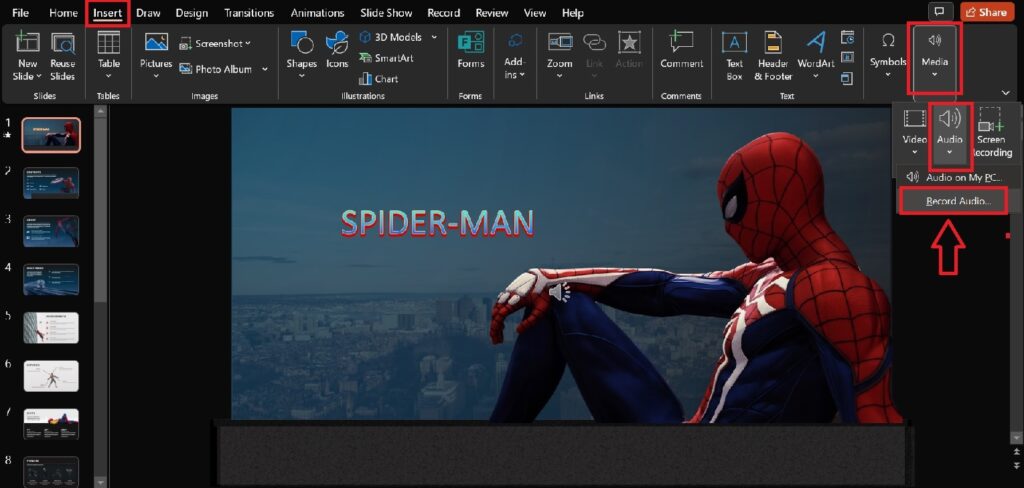
Task: Expand the Screenshot dropdown arrow
Action: coord(248,44)
